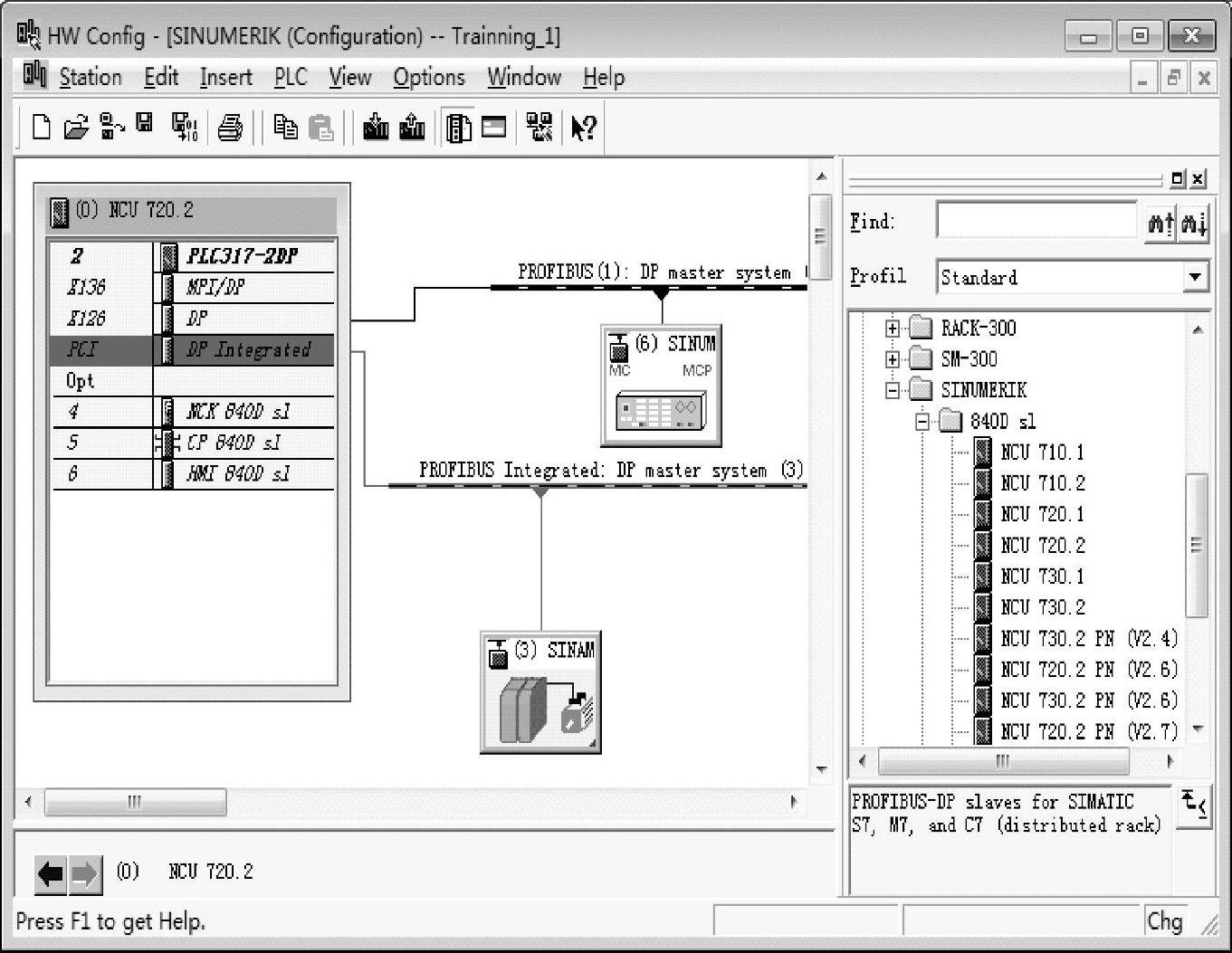Screen dimensions: 1232x953
Task: Open the PLC menu
Action: [x=291, y=78]
